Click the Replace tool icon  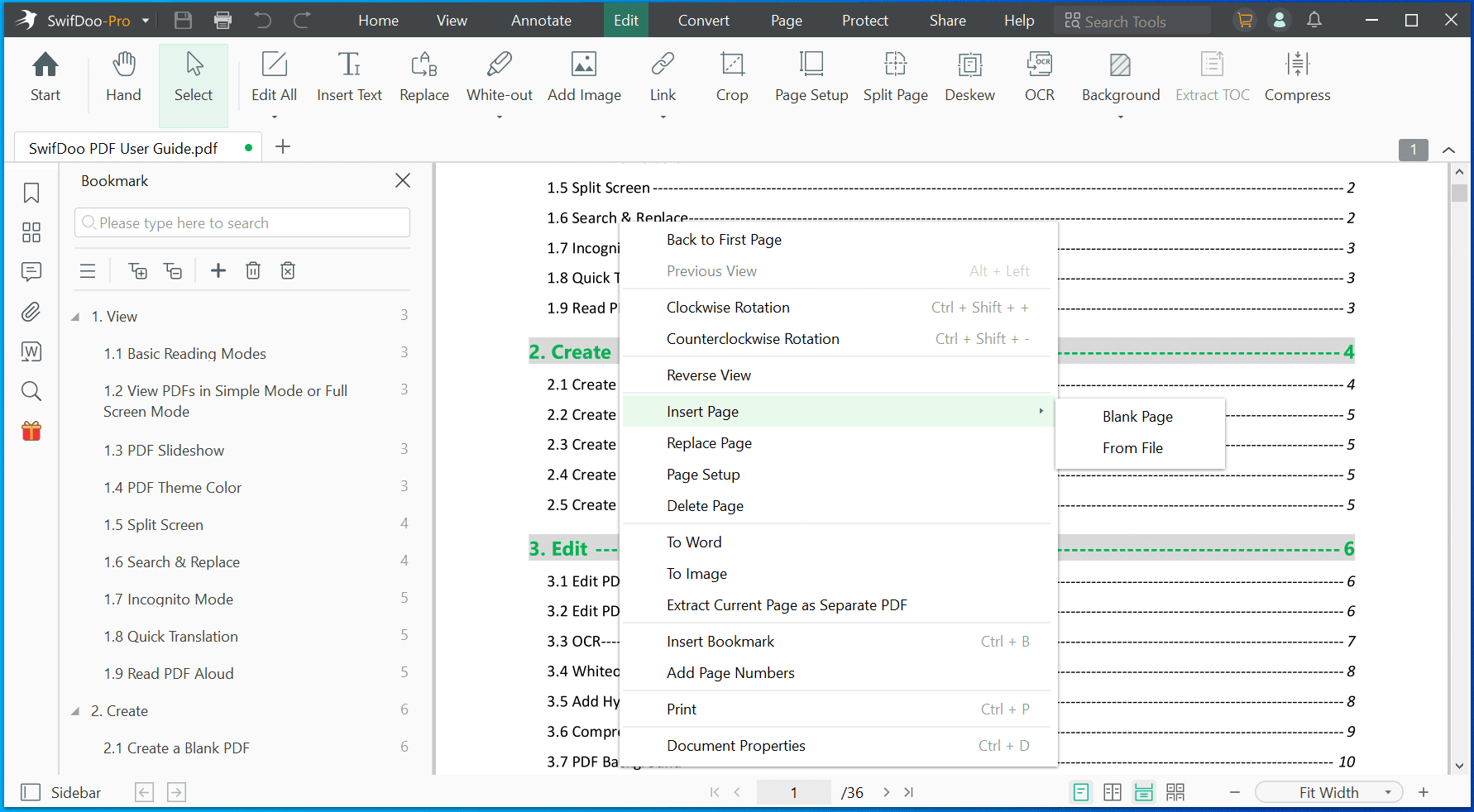pyautogui.click(x=424, y=77)
